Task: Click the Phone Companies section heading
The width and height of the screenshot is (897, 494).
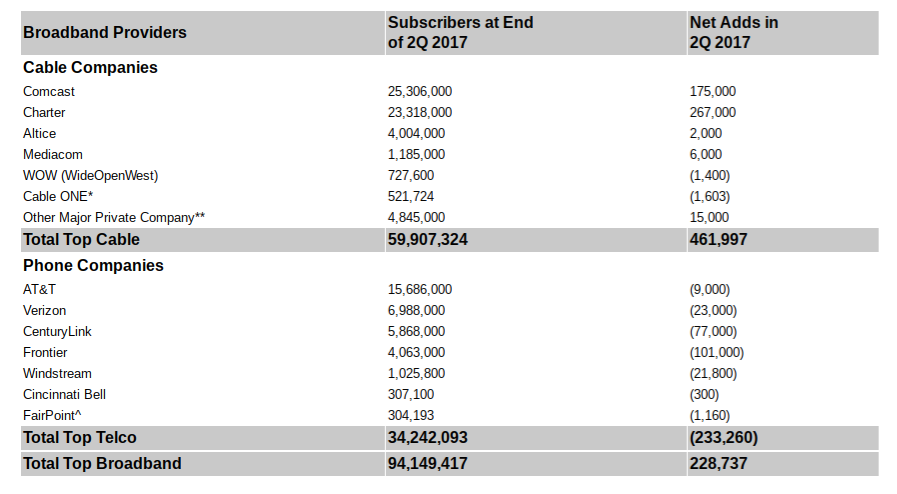Action: click(x=93, y=266)
